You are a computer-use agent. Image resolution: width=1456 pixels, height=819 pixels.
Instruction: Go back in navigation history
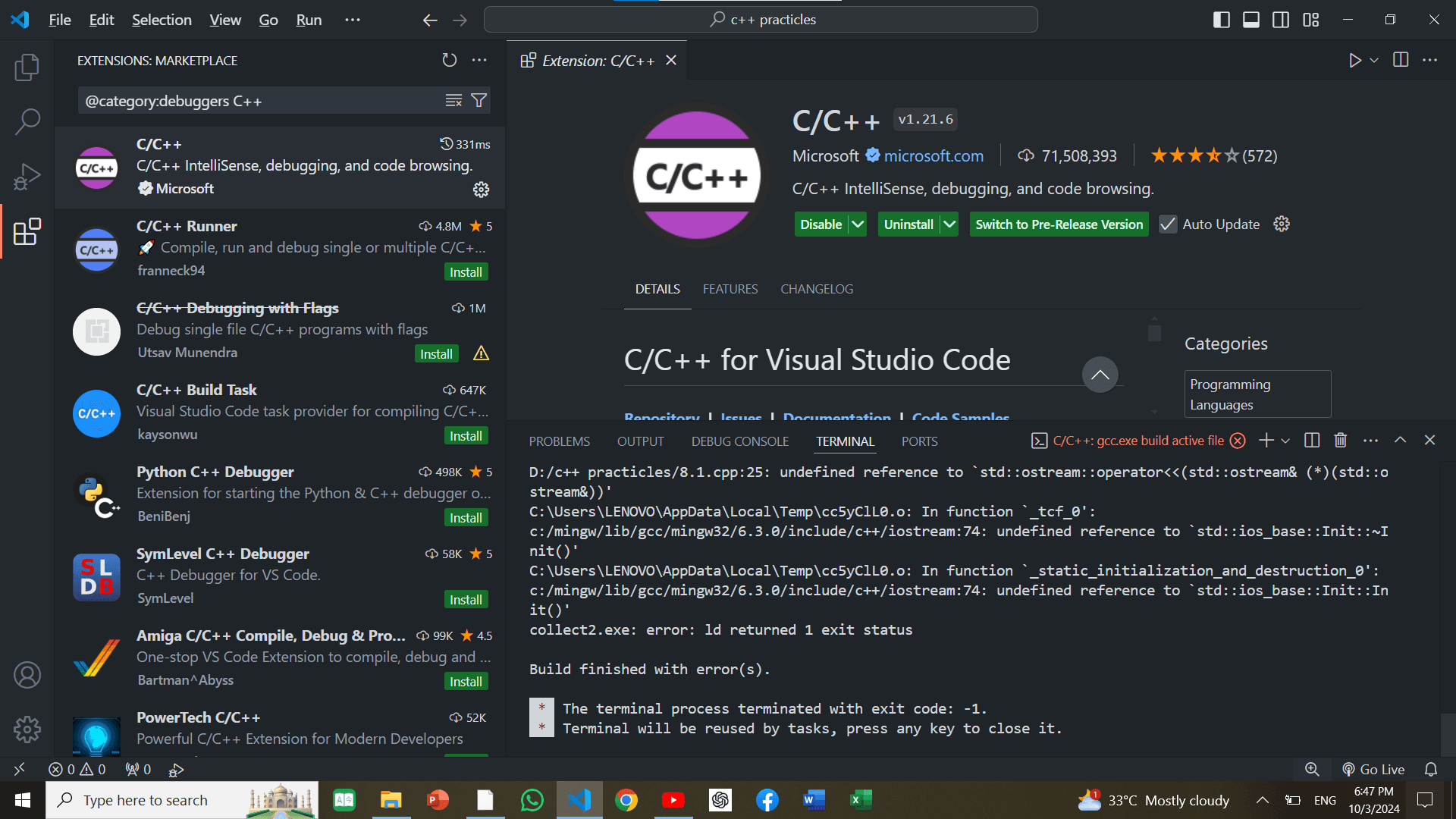click(x=430, y=20)
